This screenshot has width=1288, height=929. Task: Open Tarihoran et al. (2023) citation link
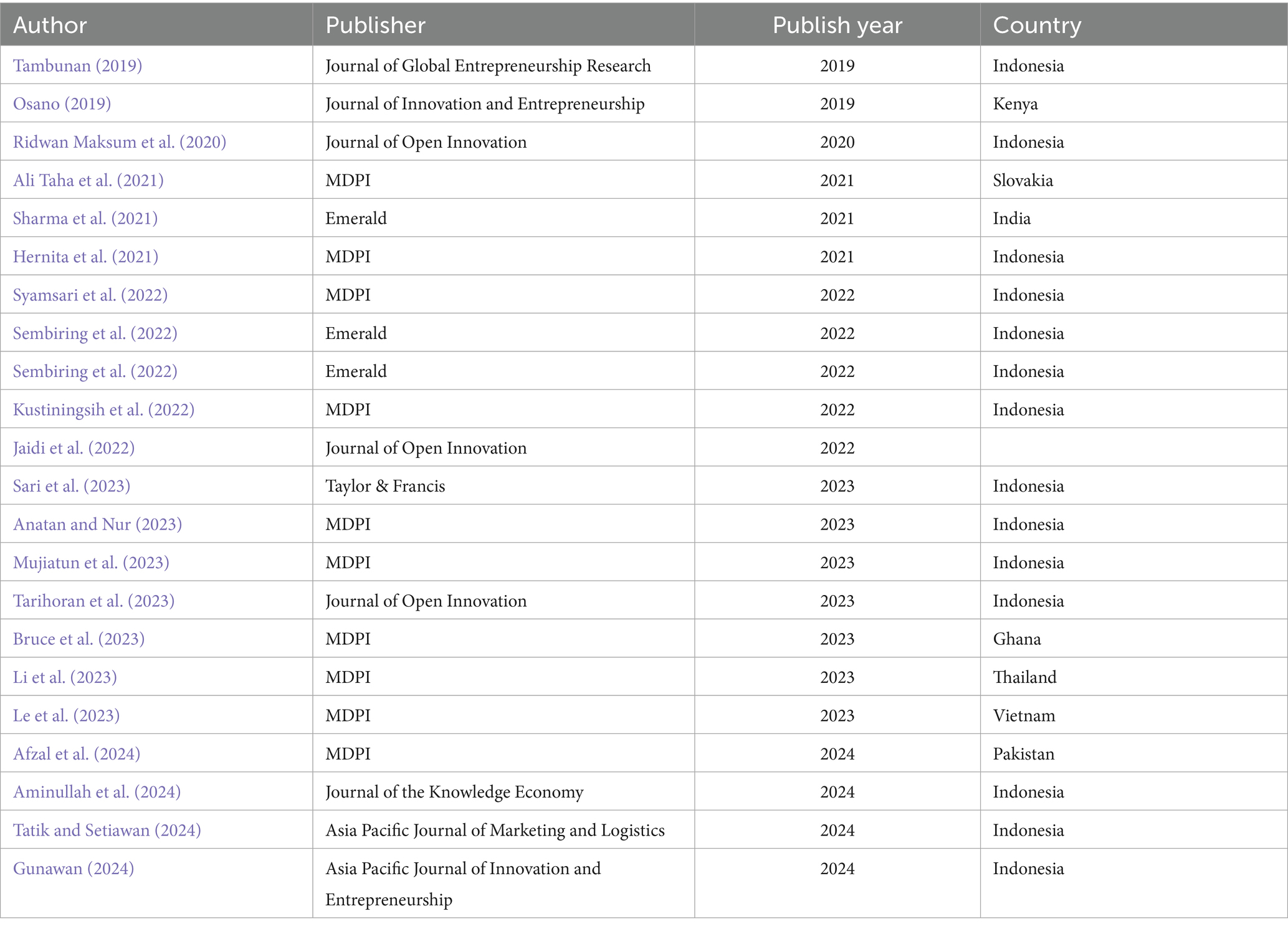93,601
